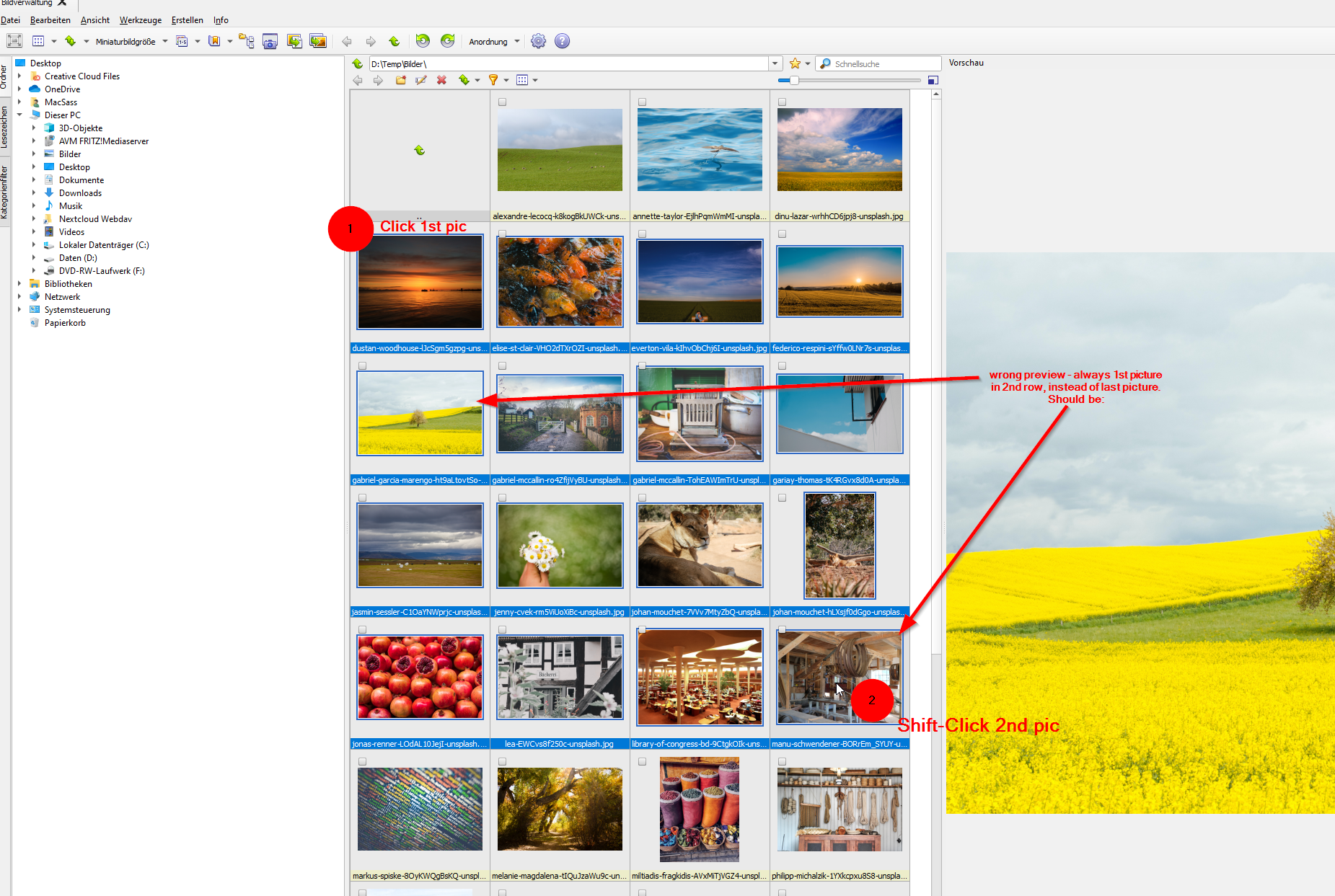Image resolution: width=1335 pixels, height=896 pixels.
Task: Open the Info menu
Action: pos(221,20)
